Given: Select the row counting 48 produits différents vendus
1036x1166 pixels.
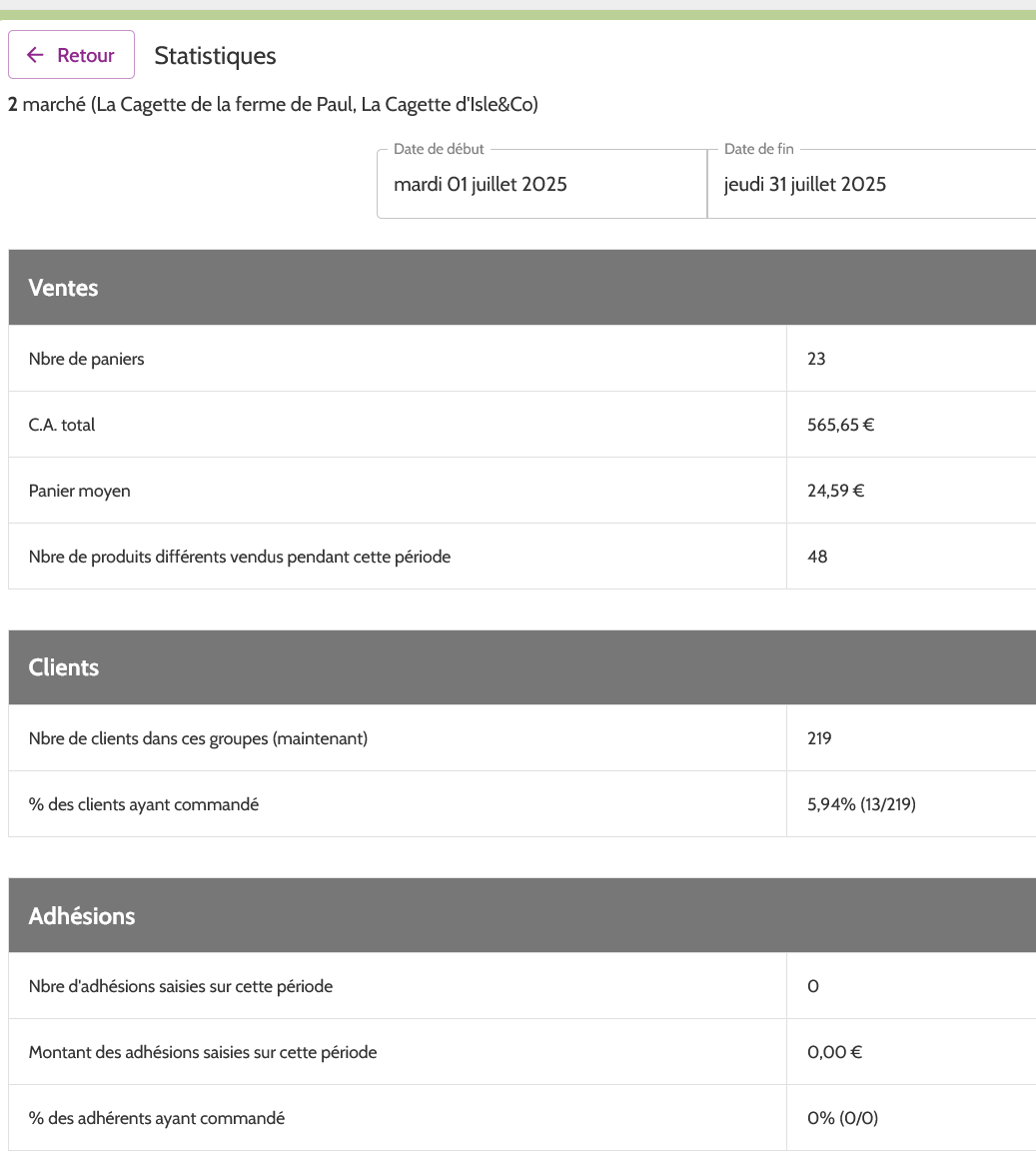Looking at the screenshot, I should [239, 557].
